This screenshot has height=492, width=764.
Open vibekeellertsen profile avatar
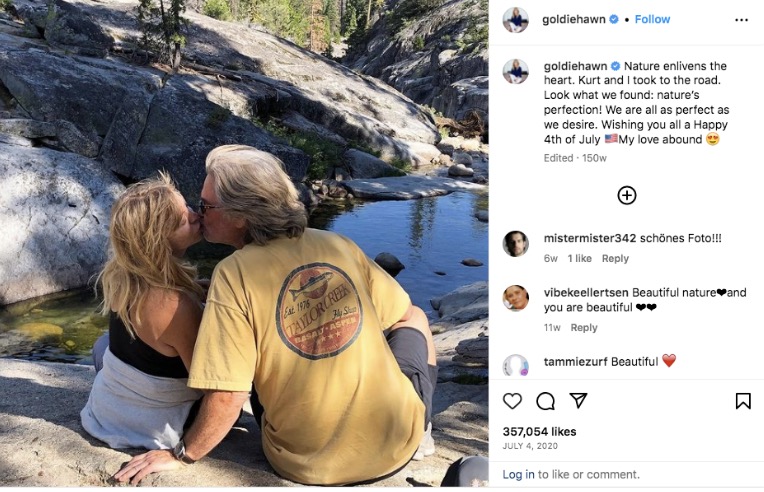516,298
